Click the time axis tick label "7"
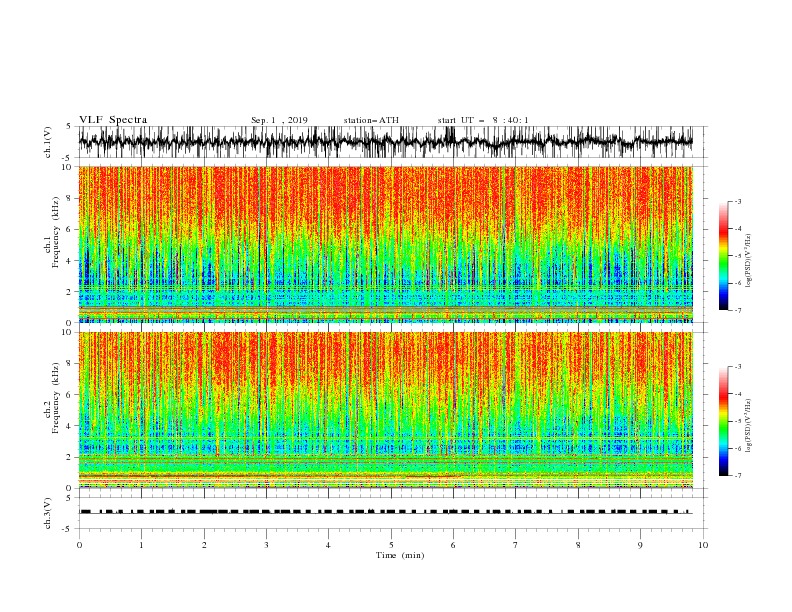 point(516,545)
